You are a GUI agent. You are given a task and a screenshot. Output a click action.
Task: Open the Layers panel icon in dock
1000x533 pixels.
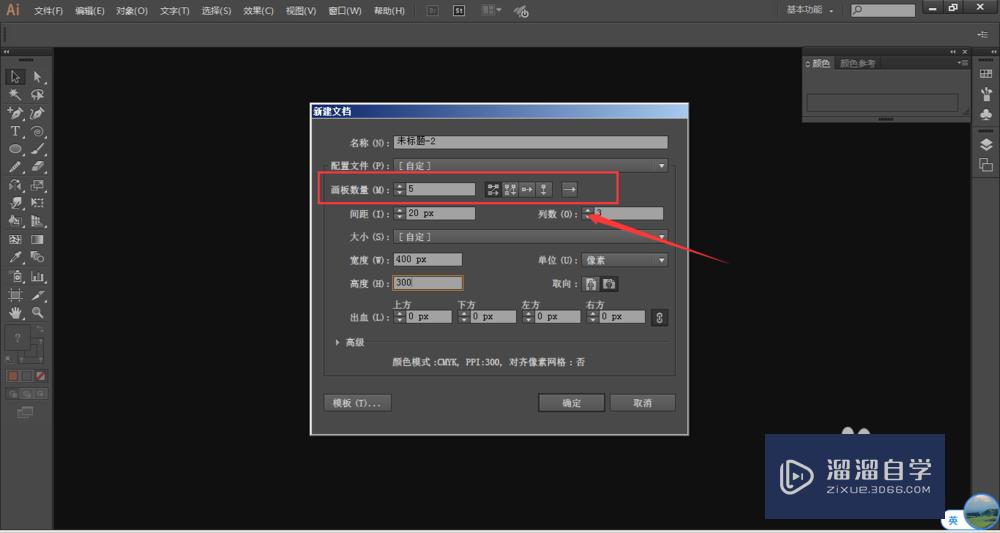tap(986, 145)
